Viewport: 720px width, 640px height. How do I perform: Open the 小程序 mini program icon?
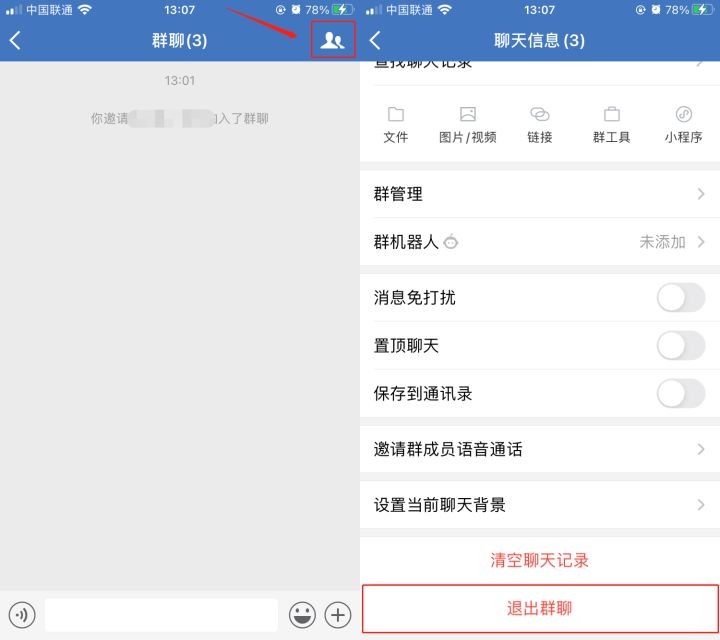pos(683,114)
